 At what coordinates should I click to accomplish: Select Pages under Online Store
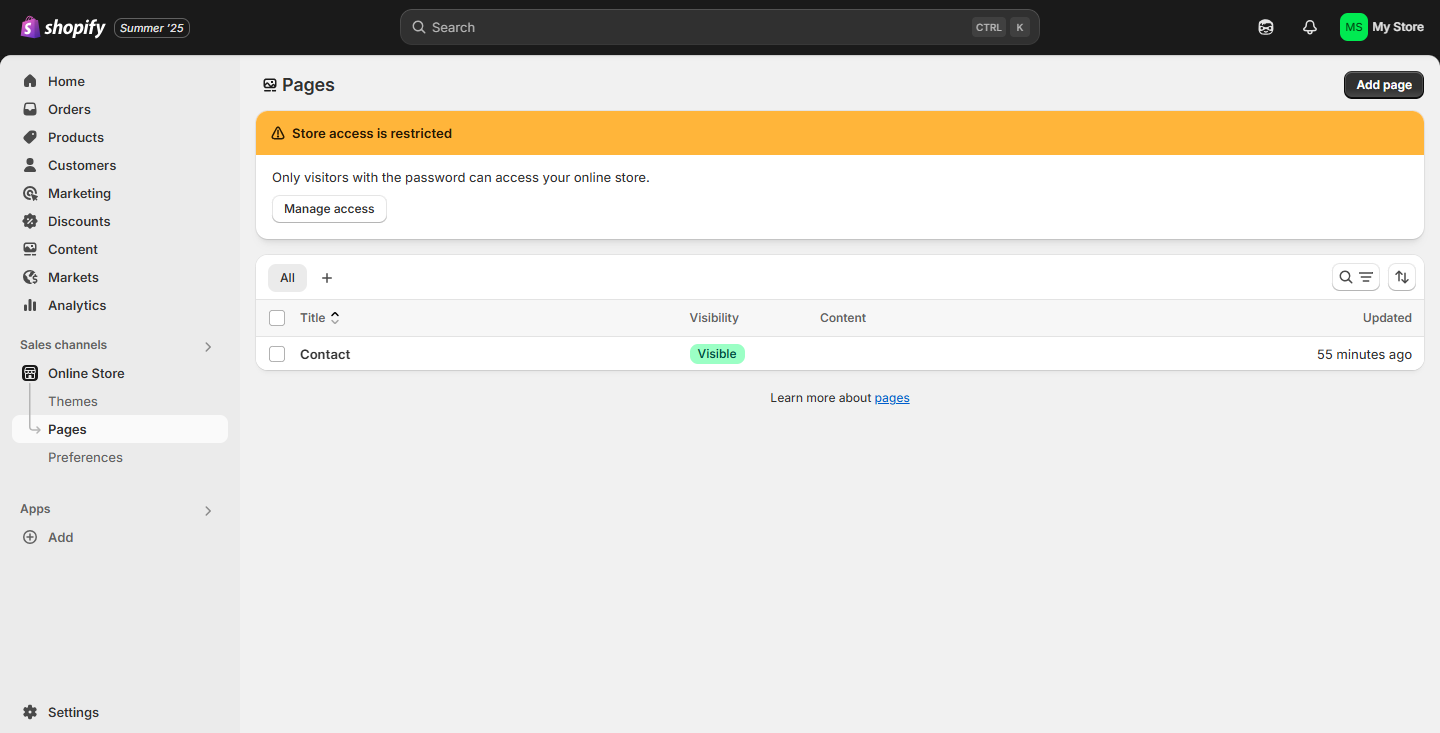120,429
